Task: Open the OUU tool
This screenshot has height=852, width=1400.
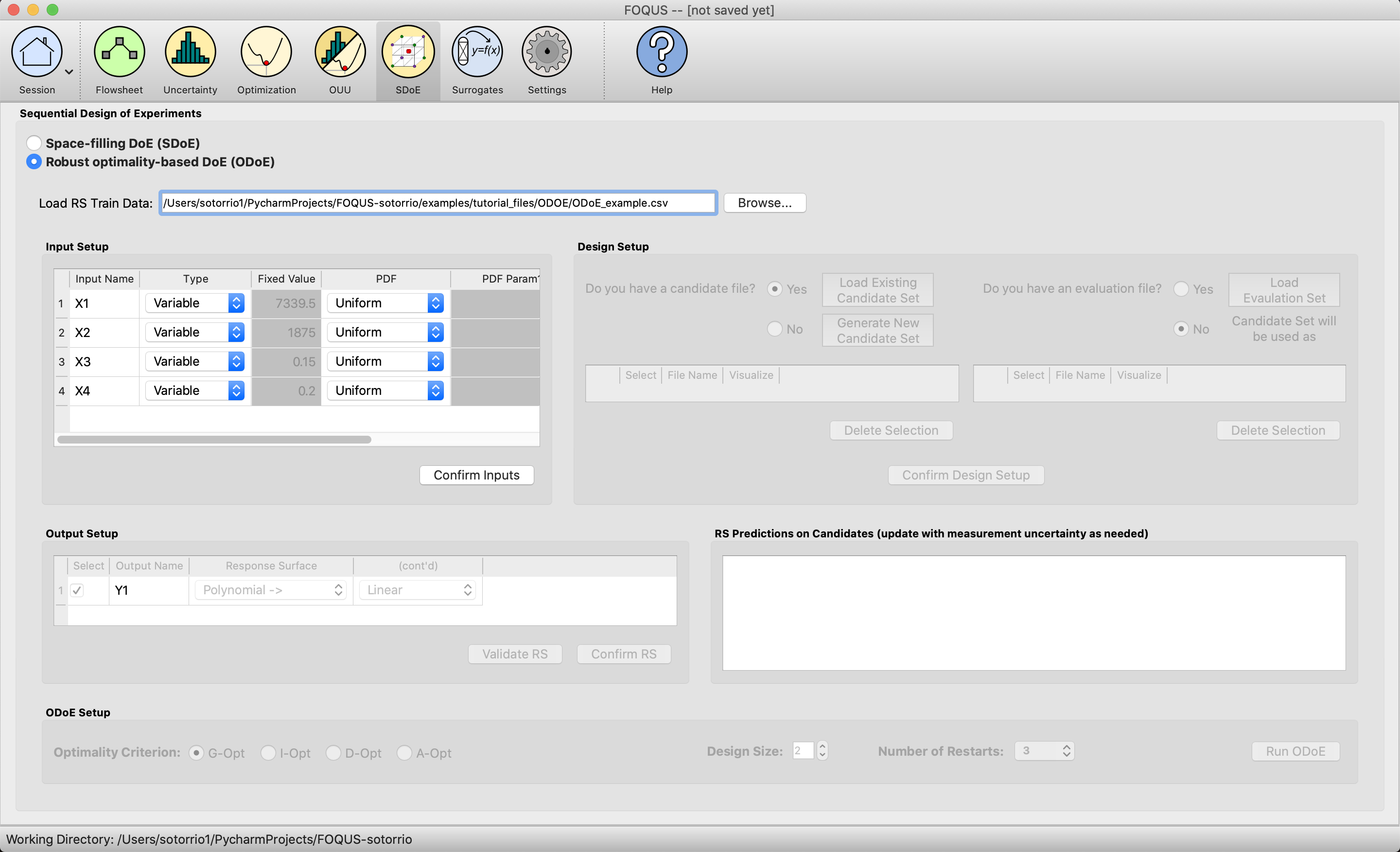Action: [340, 52]
